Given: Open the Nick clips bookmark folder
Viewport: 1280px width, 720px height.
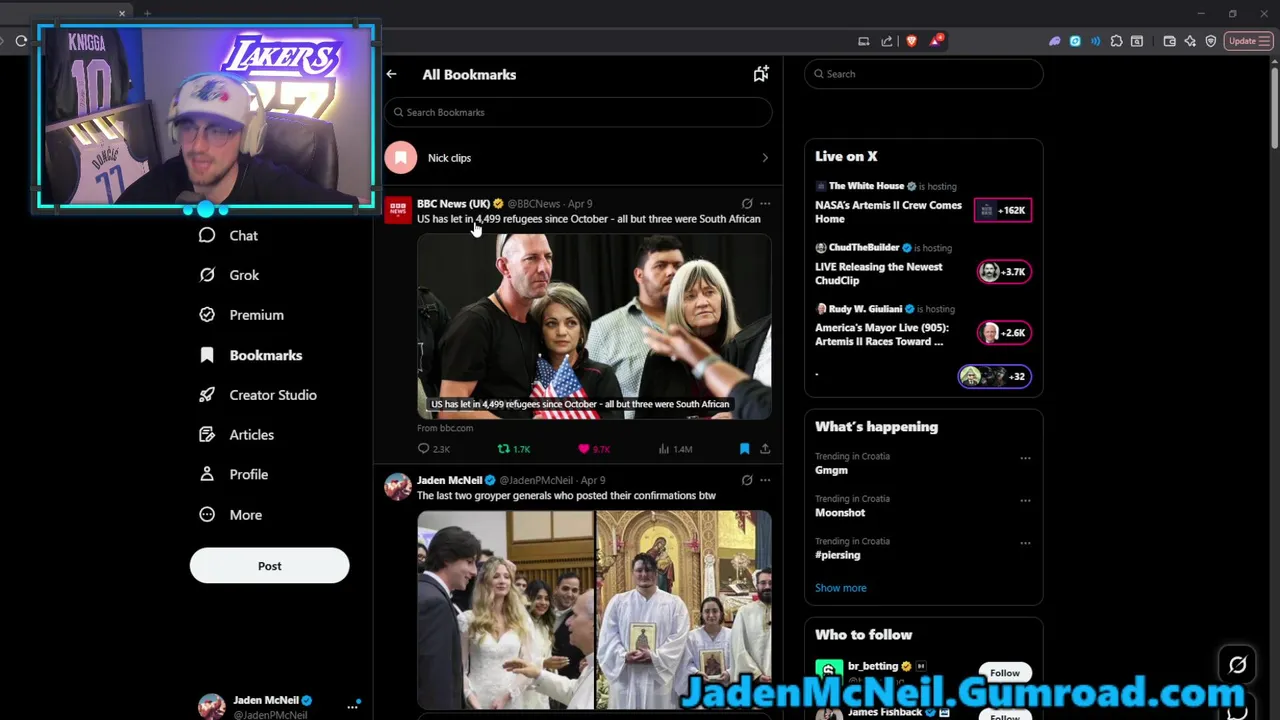Looking at the screenshot, I should pyautogui.click(x=578, y=158).
